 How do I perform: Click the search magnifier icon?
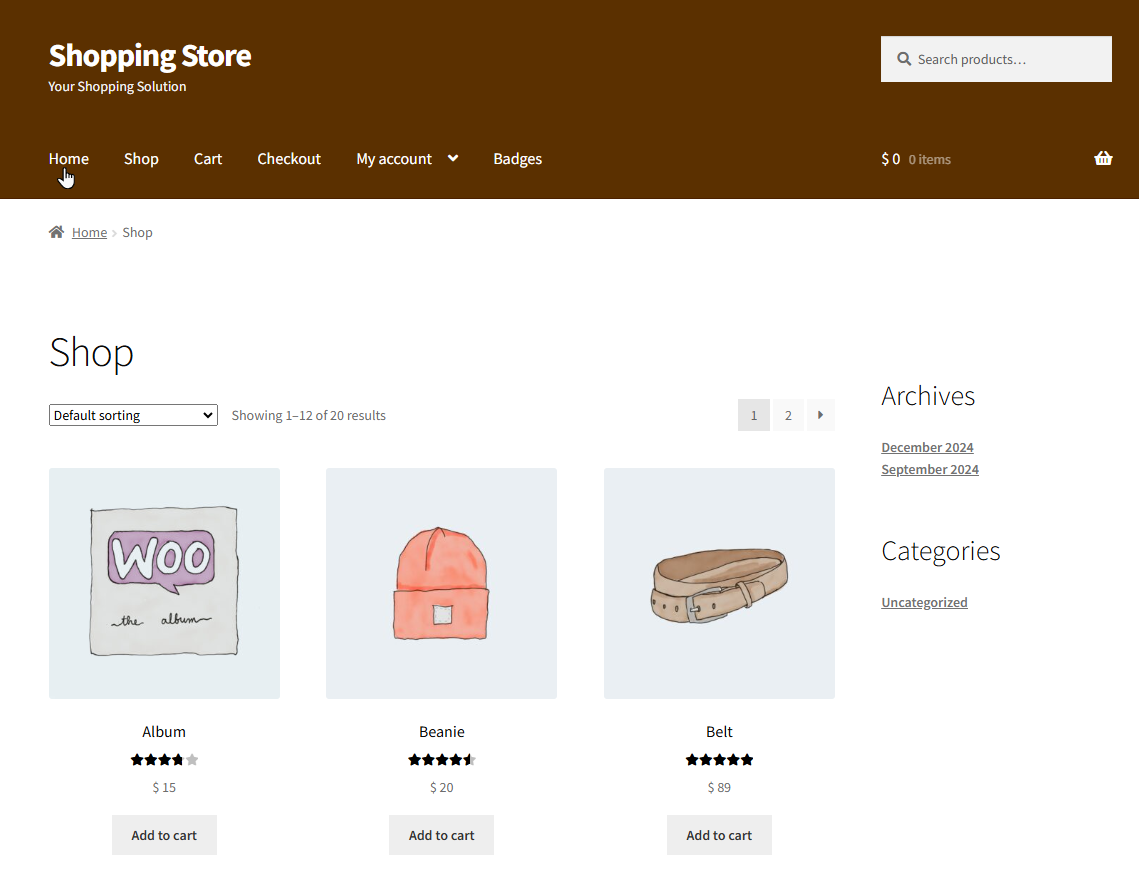pyautogui.click(x=904, y=59)
